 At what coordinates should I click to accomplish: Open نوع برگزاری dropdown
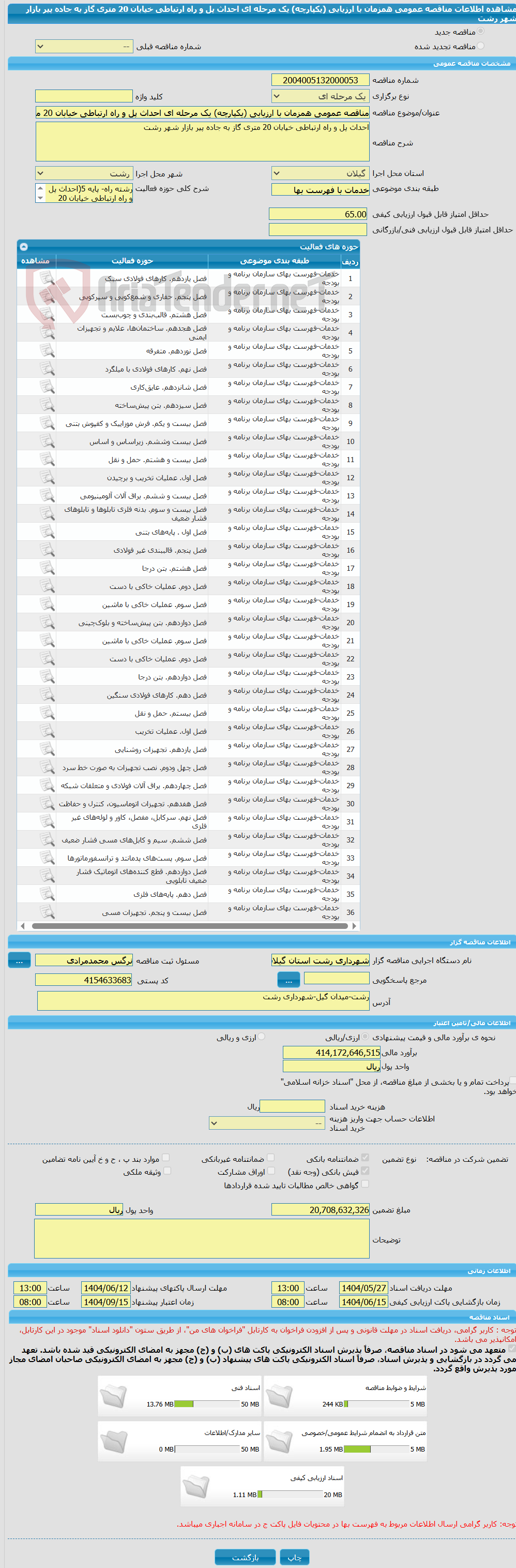(320, 96)
